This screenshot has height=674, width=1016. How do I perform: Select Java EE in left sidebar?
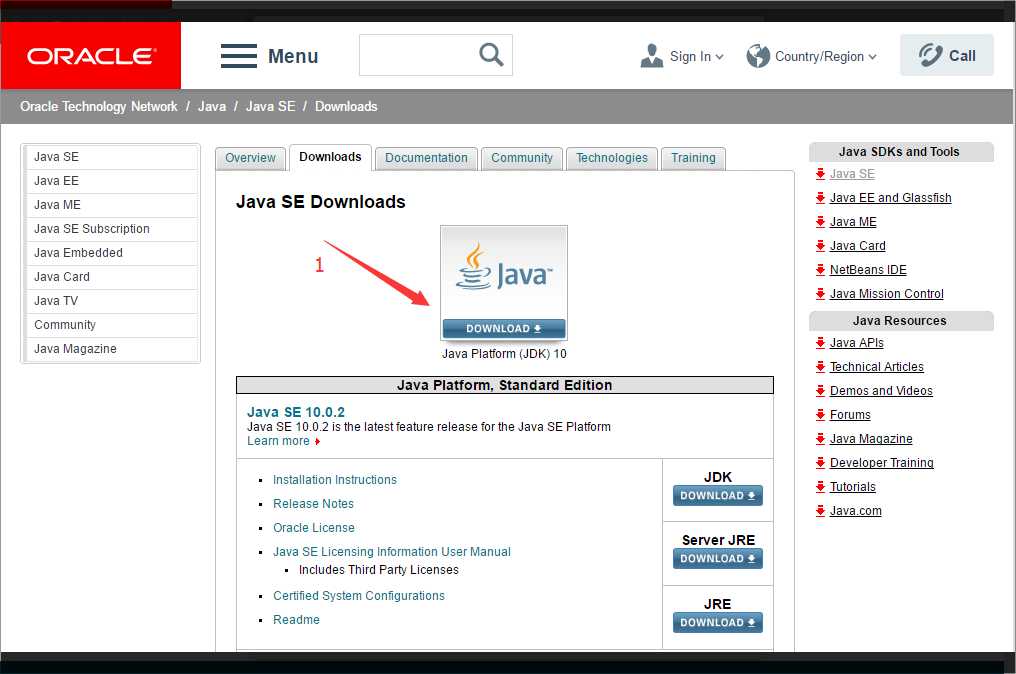111,181
